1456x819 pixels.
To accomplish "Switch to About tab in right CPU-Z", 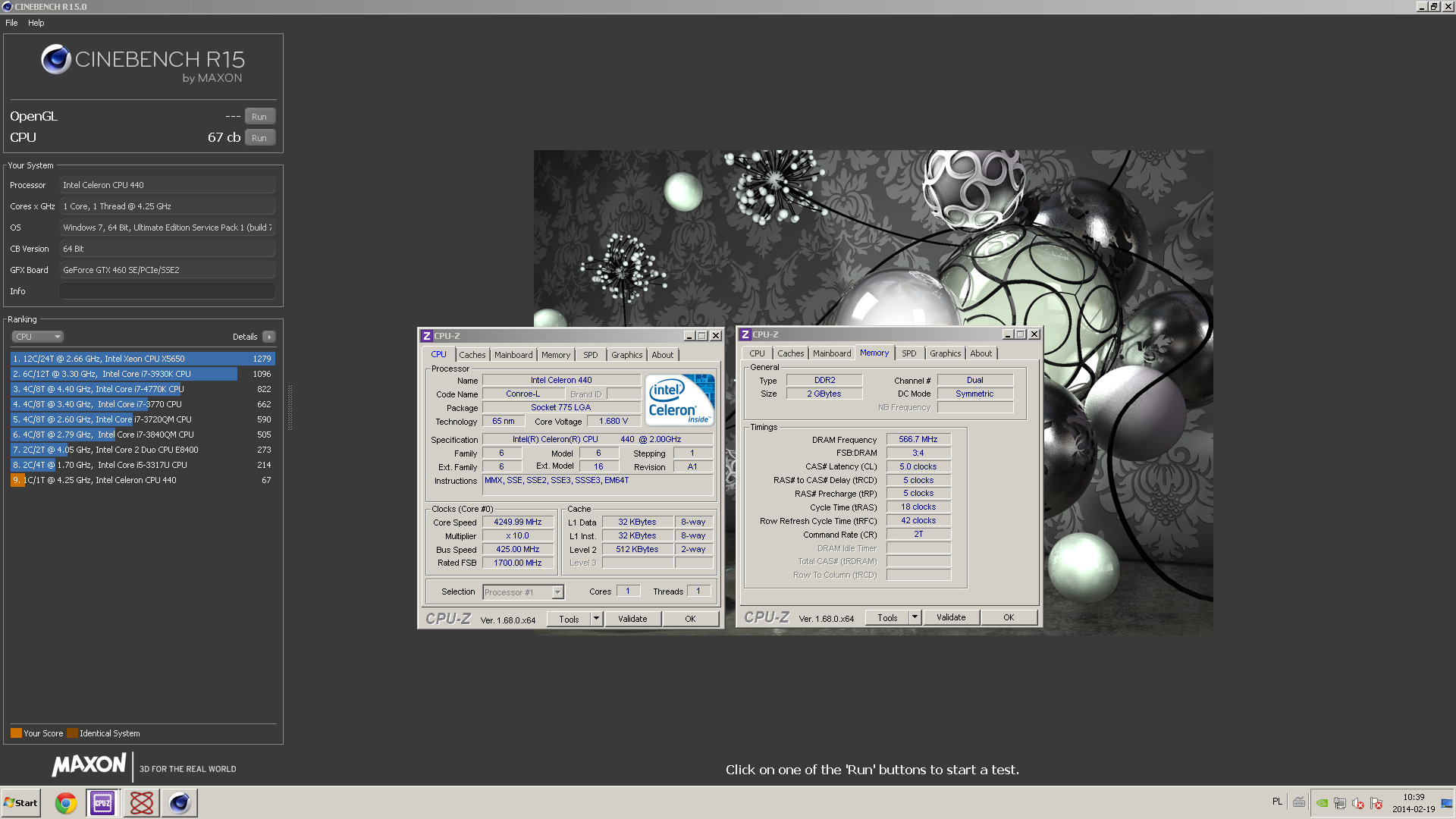I will point(981,353).
